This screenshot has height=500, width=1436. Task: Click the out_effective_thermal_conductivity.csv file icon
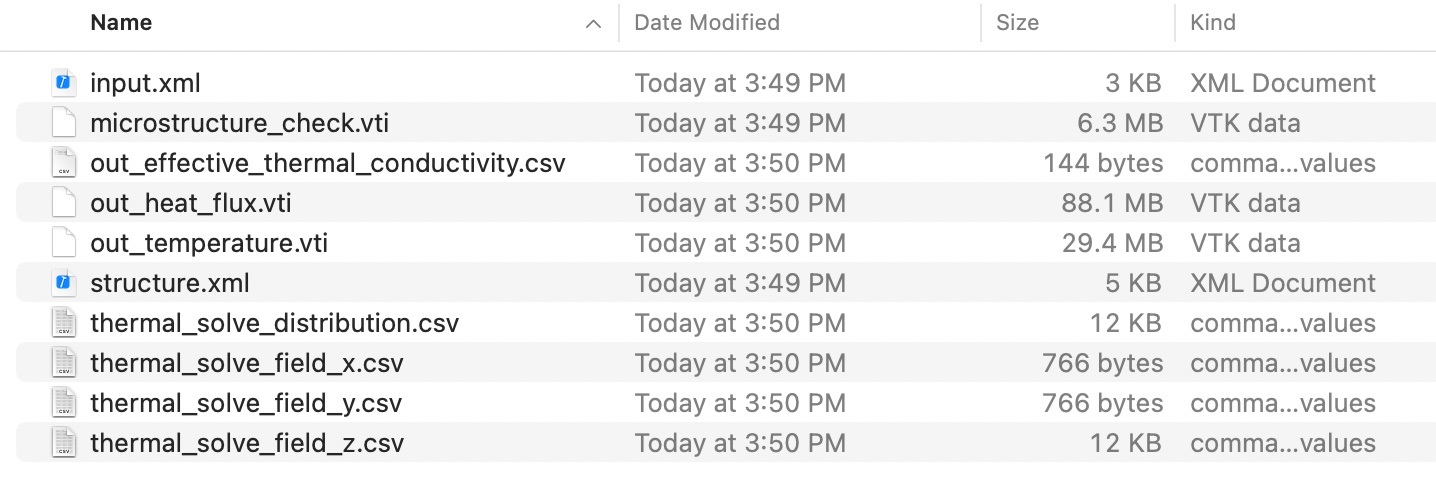[64, 163]
